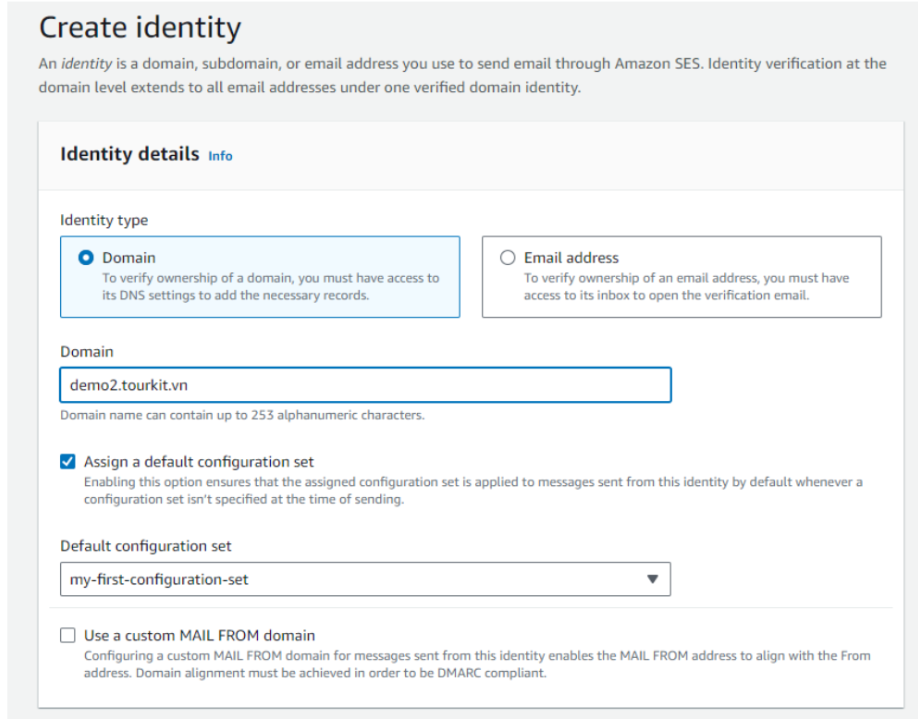Click the 'Assign a default configuration set' label text
918x721 pixels.
[199, 462]
